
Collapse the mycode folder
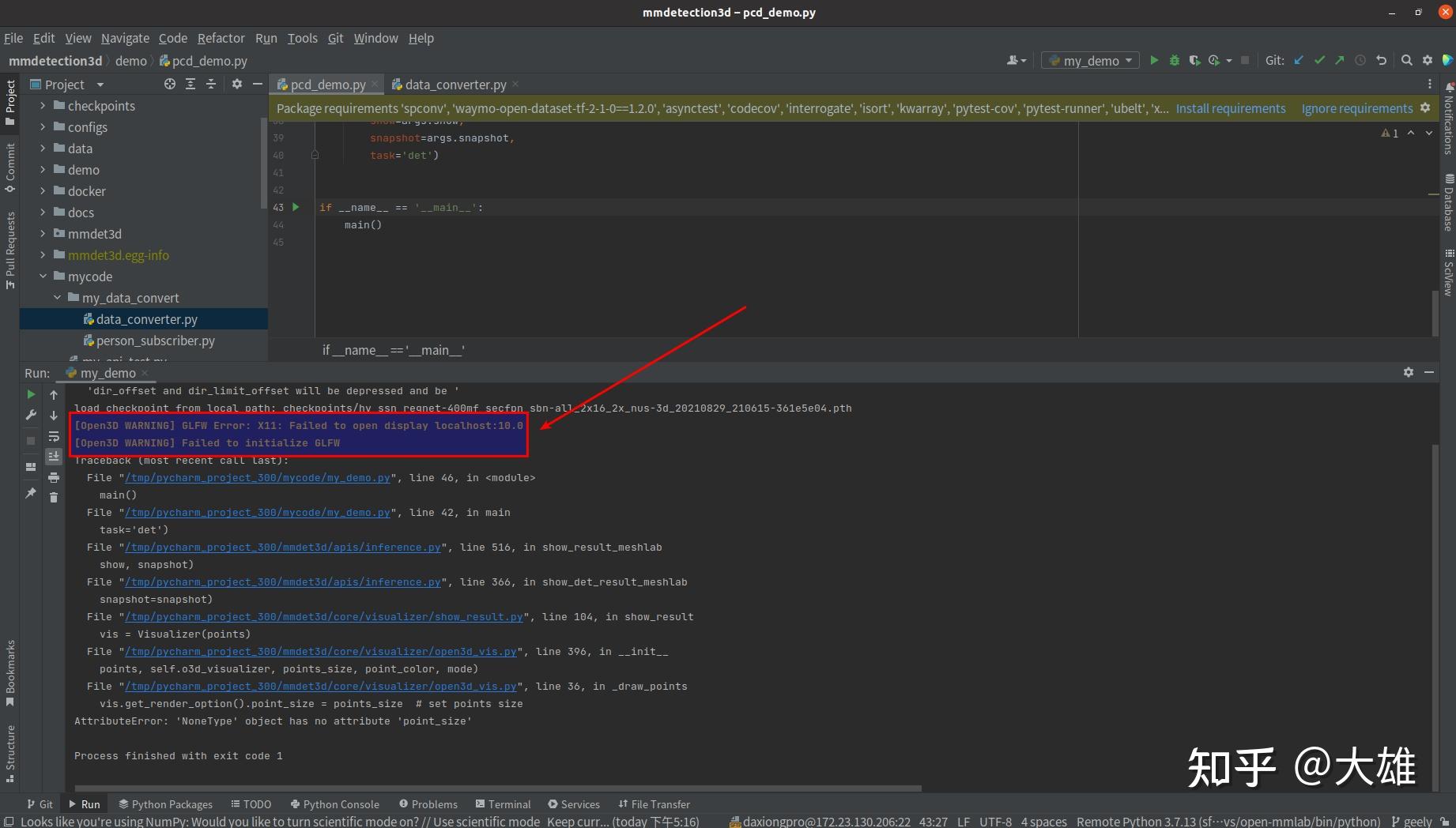[43, 277]
